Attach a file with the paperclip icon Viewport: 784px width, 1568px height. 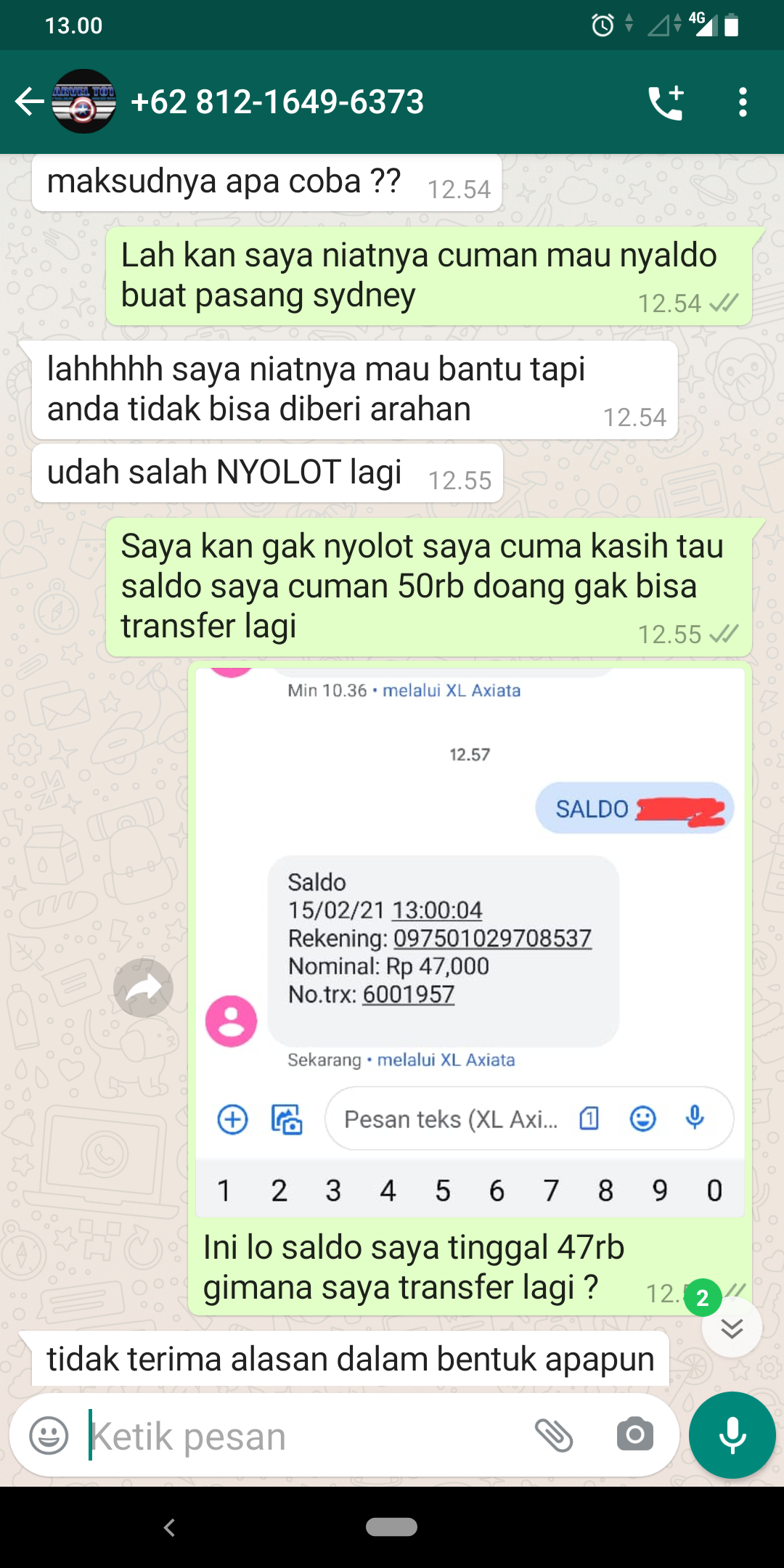click(x=554, y=1435)
